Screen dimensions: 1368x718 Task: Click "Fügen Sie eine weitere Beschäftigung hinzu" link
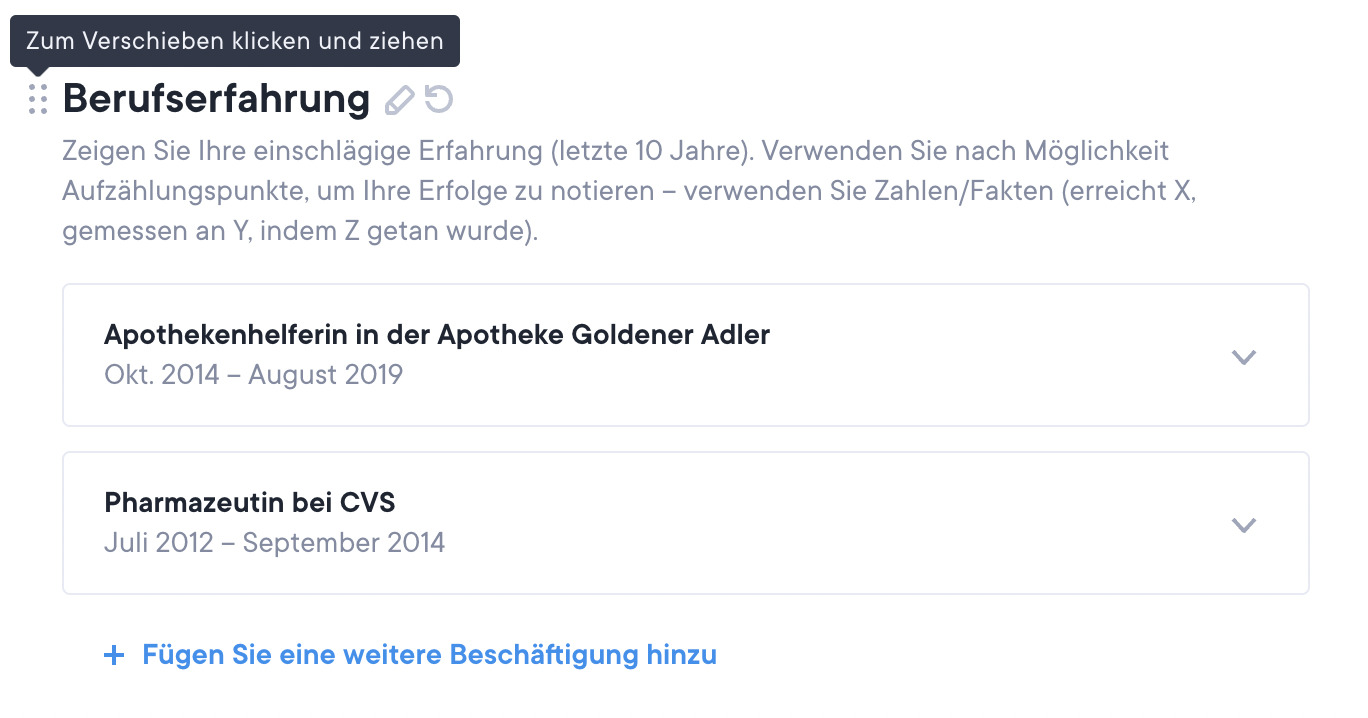(x=429, y=655)
